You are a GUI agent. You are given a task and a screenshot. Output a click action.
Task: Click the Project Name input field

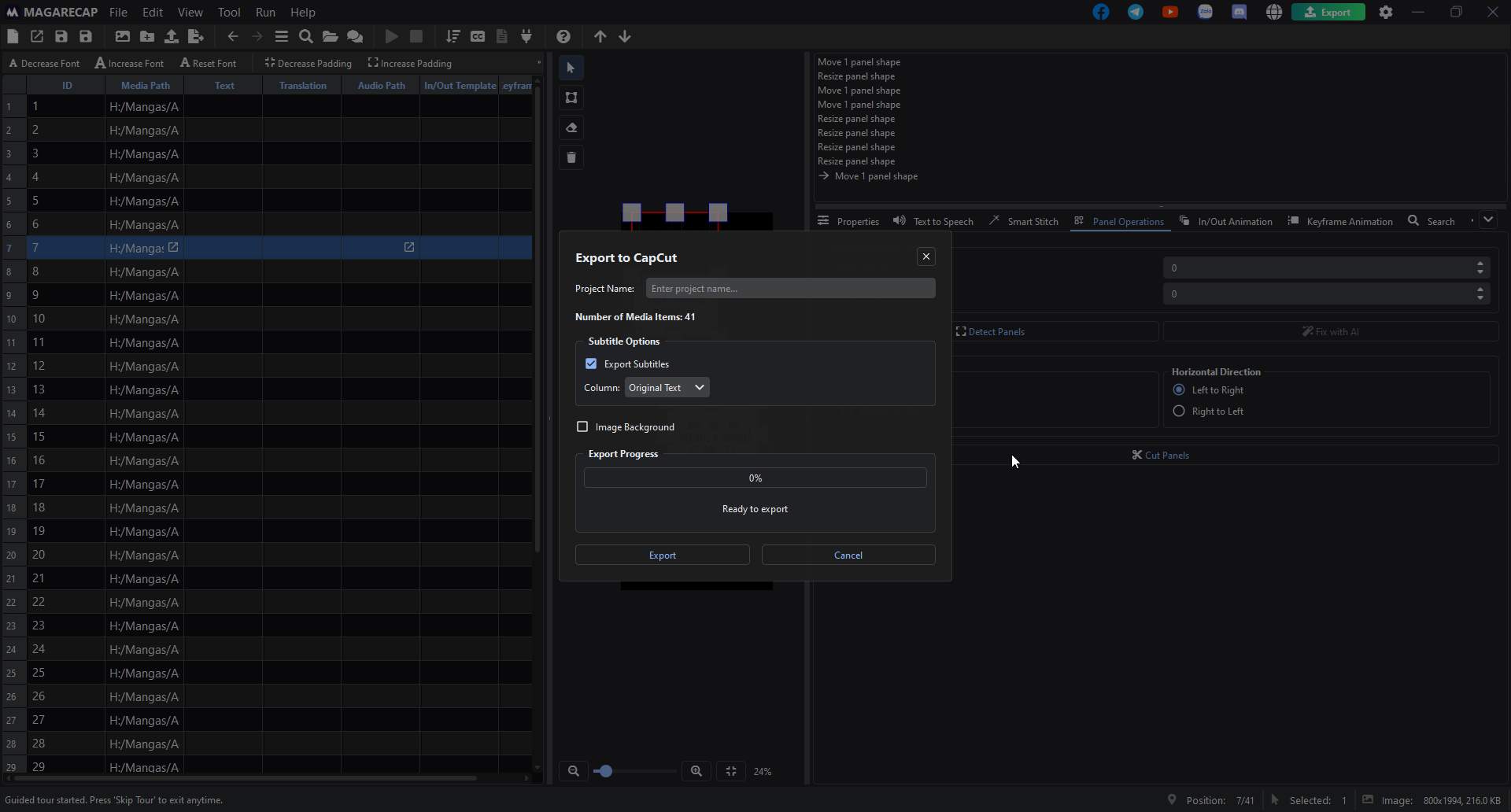click(791, 288)
